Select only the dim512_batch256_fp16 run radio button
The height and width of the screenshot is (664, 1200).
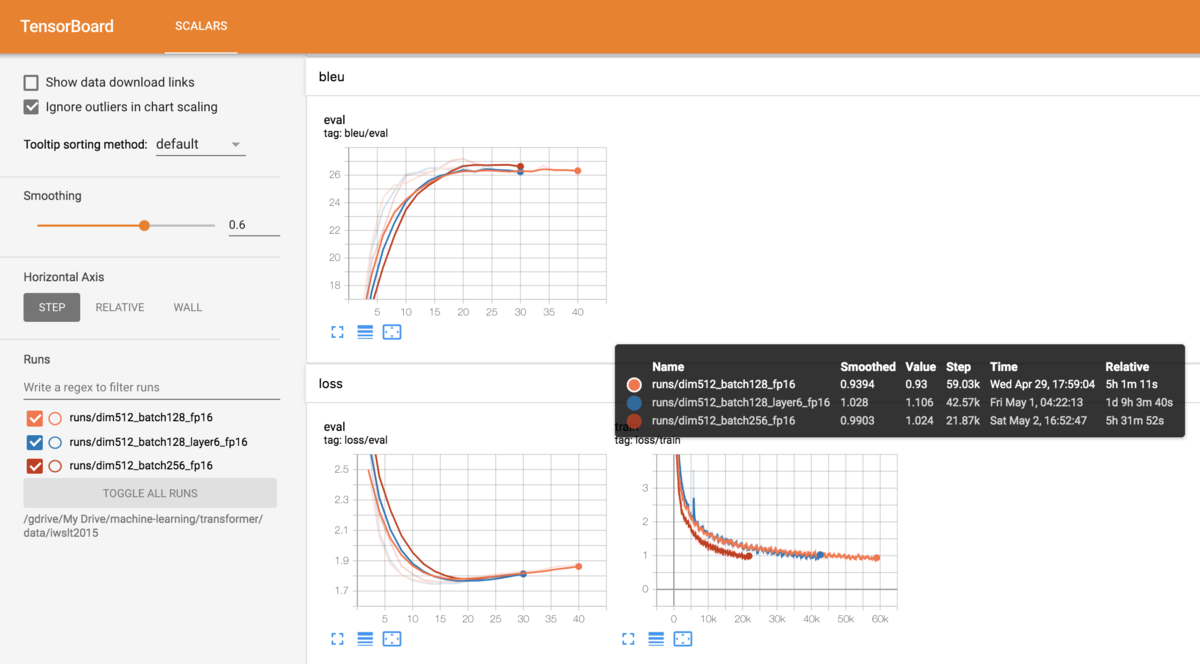56,465
